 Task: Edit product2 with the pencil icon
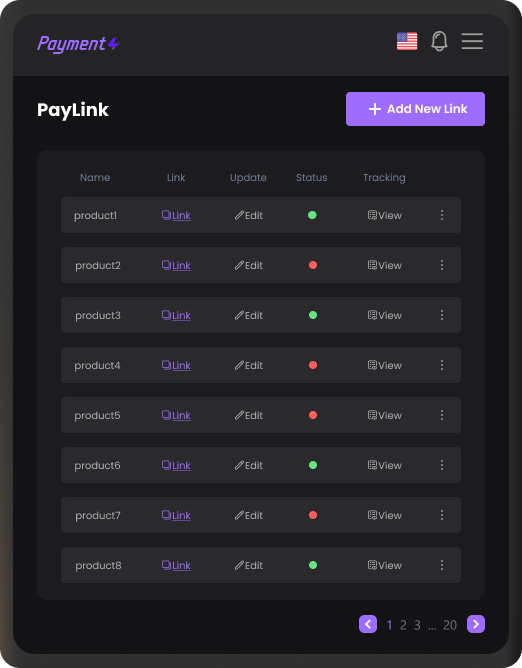248,265
